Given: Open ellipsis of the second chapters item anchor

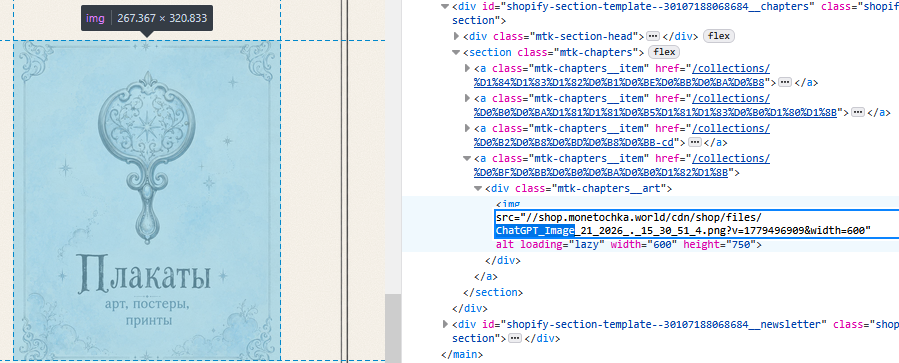Looking at the screenshot, I should point(858,112).
